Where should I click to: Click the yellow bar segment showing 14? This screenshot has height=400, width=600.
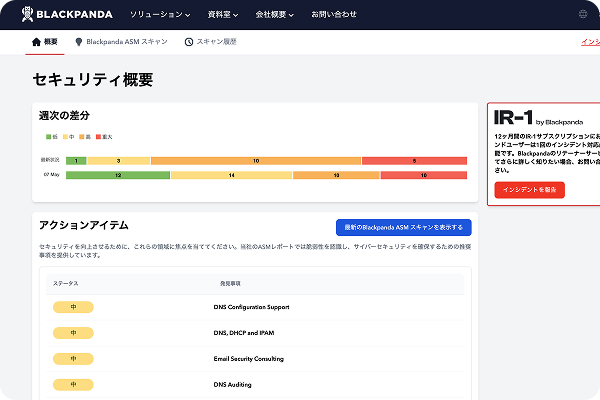click(232, 175)
